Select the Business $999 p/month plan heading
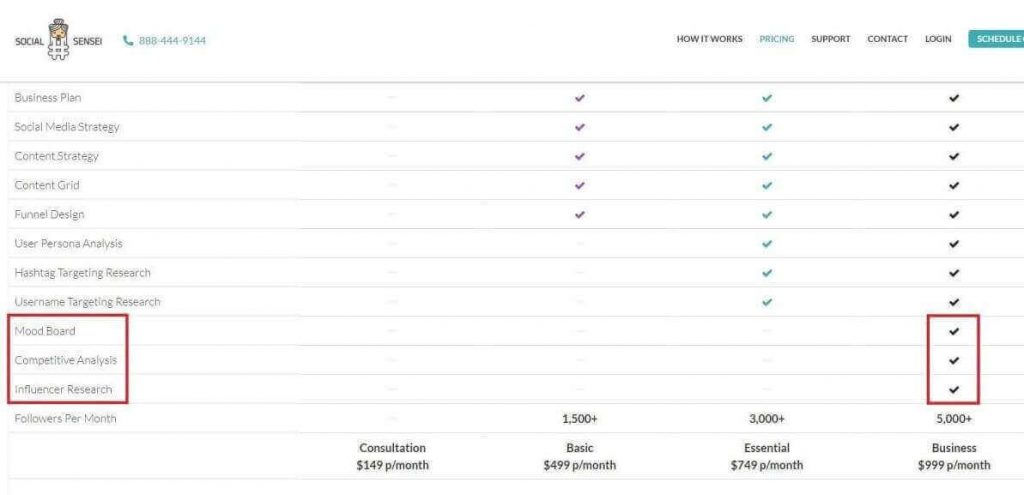This screenshot has height=495, width=1024. coord(954,457)
